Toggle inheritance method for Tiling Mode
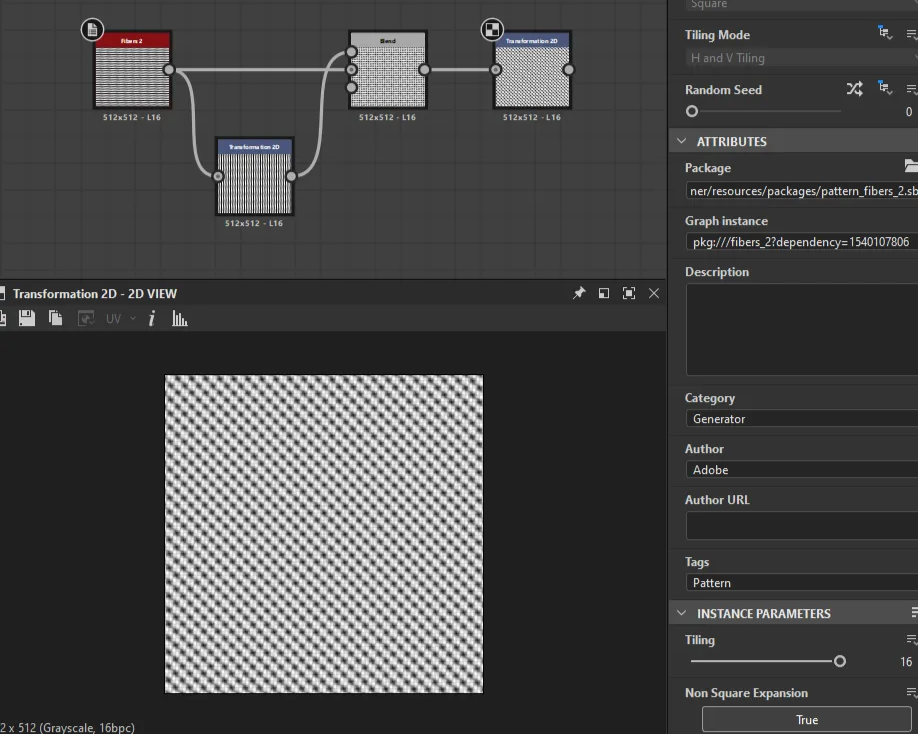Screen dimensions: 918x734 pos(885,34)
